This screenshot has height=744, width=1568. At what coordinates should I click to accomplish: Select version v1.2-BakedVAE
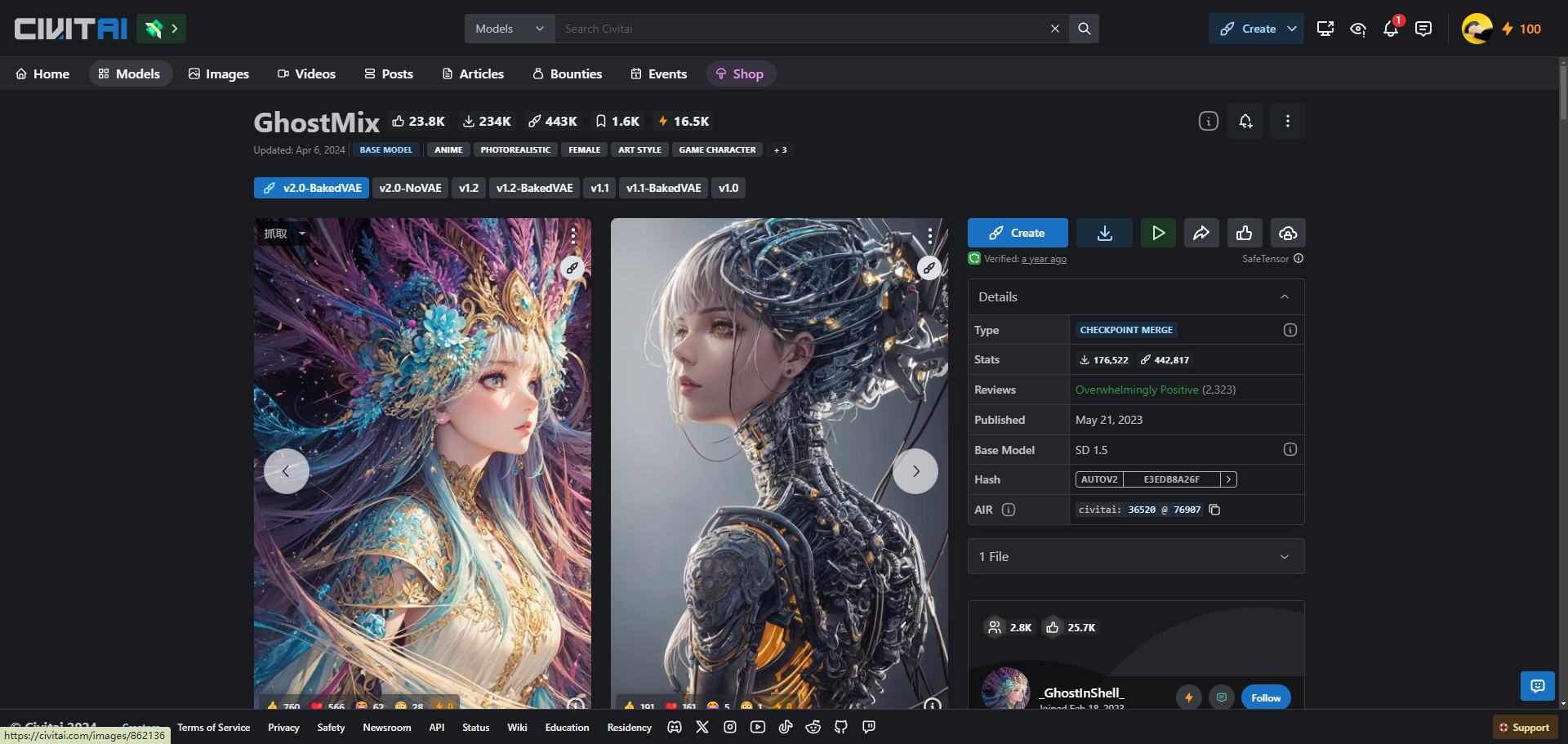(x=534, y=188)
